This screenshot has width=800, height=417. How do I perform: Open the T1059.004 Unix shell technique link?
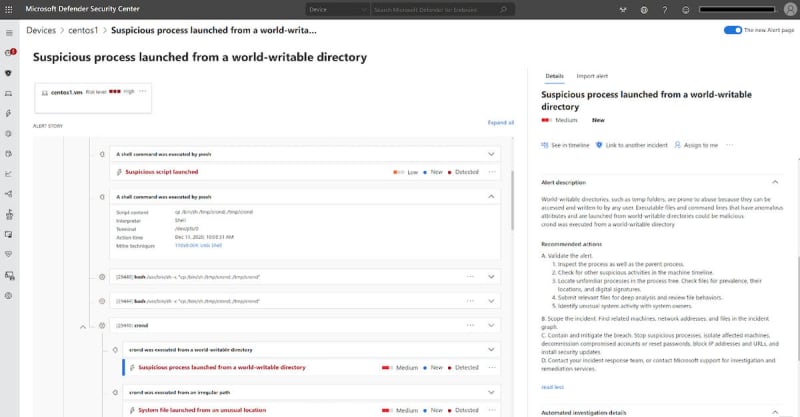point(198,246)
